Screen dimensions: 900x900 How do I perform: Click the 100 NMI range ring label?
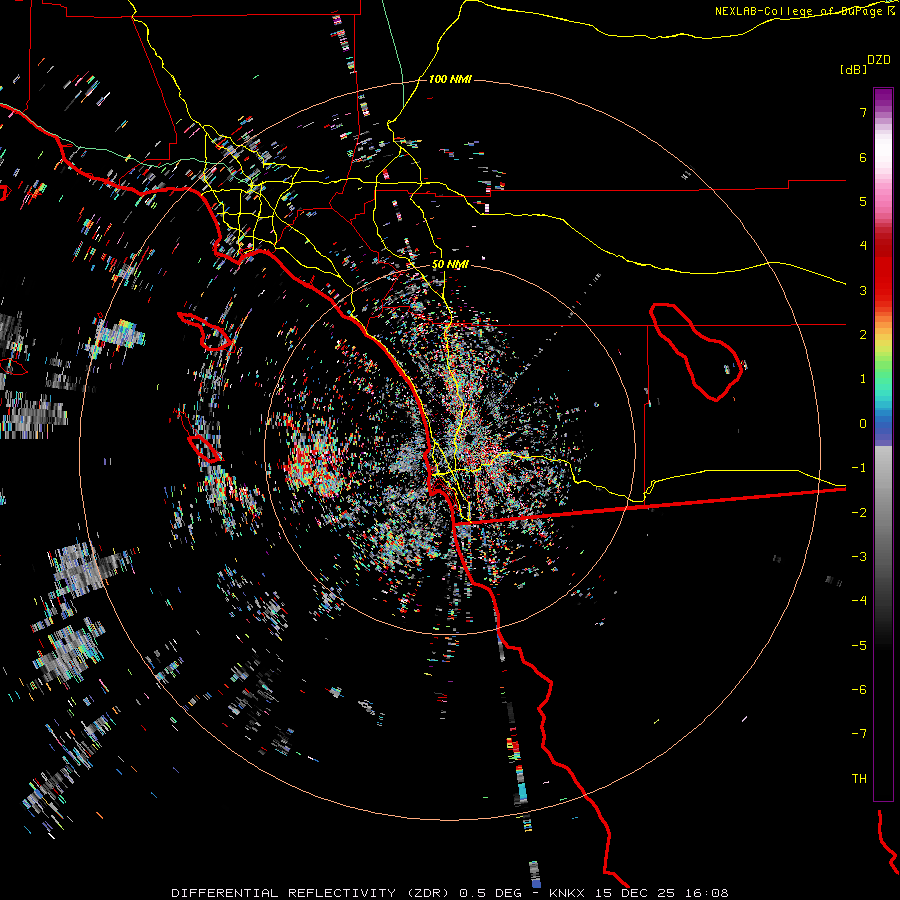(x=450, y=79)
